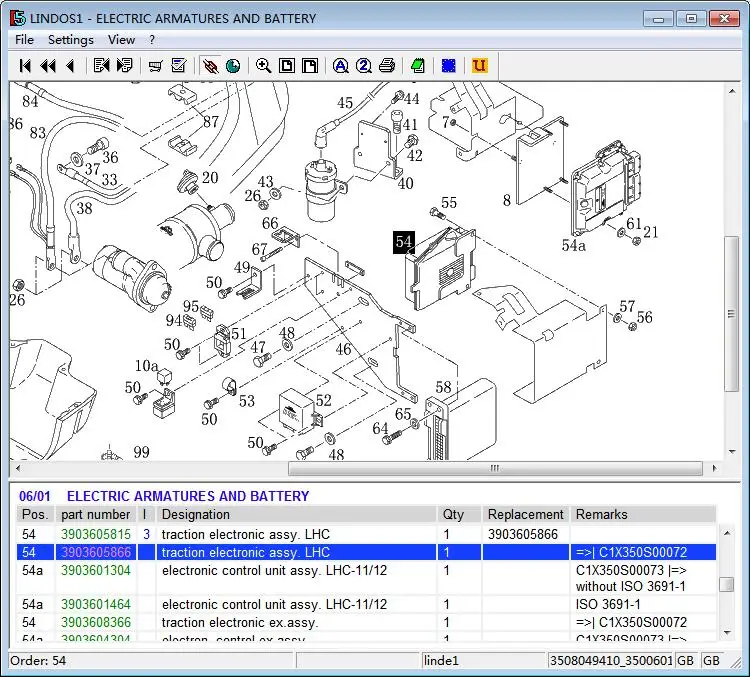
Task: Click the first page-fit icon
Action: coord(287,66)
